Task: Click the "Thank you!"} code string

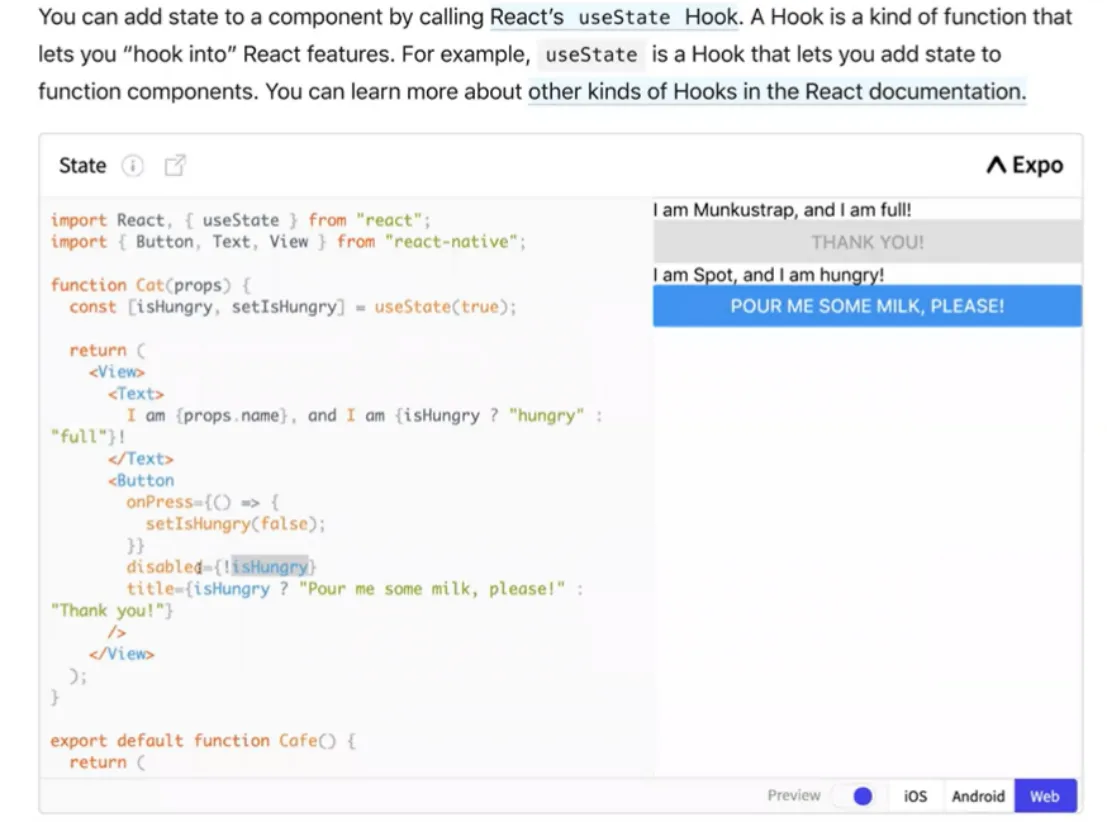Action: coord(112,610)
